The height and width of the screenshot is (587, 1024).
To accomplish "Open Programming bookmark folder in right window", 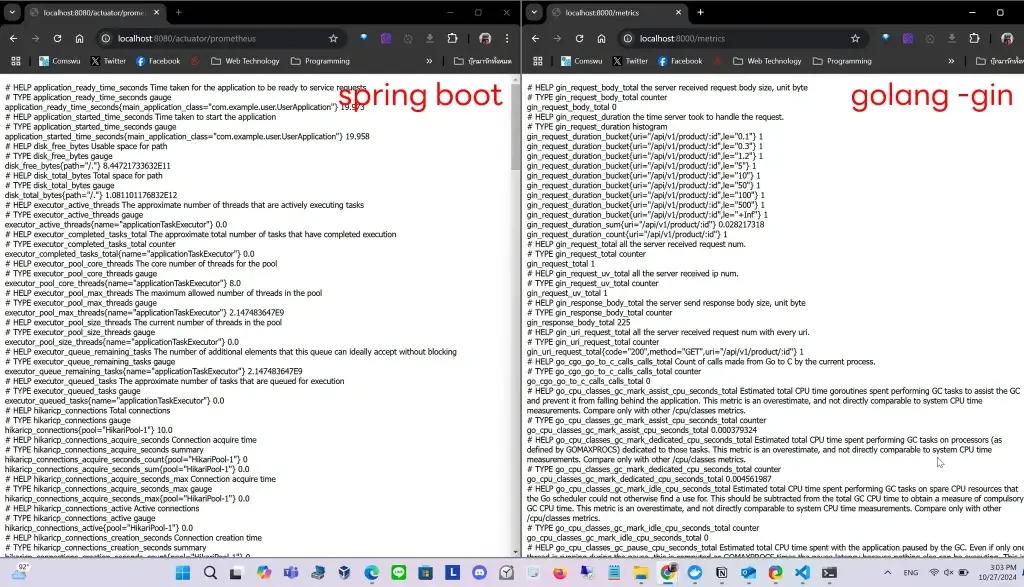I will [842, 61].
